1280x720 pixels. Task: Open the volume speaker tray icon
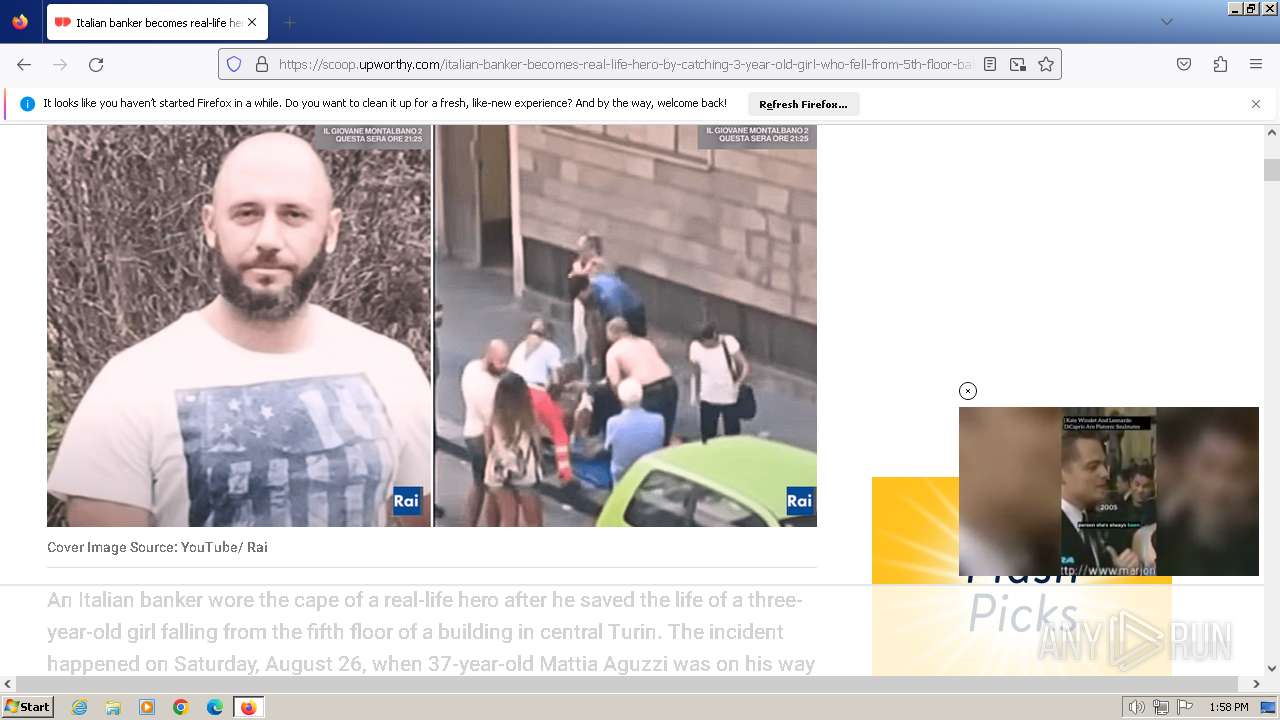click(x=1137, y=707)
